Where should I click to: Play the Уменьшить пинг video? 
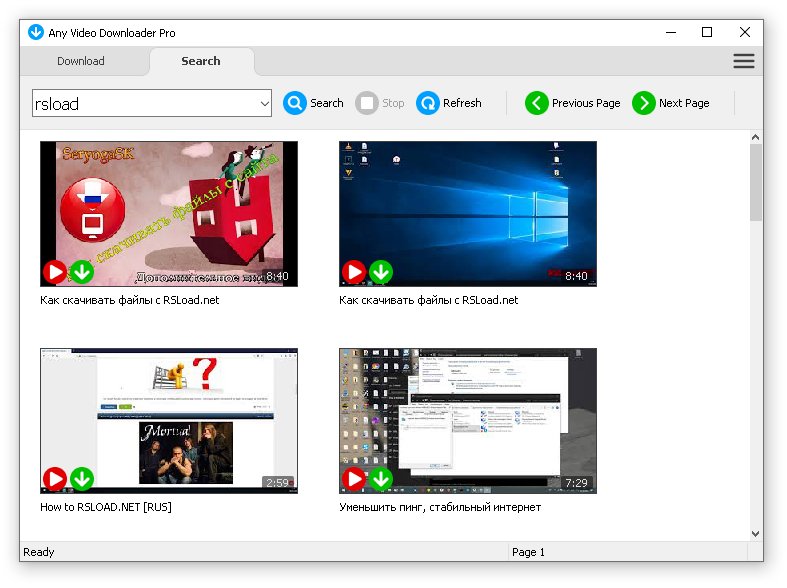click(354, 479)
